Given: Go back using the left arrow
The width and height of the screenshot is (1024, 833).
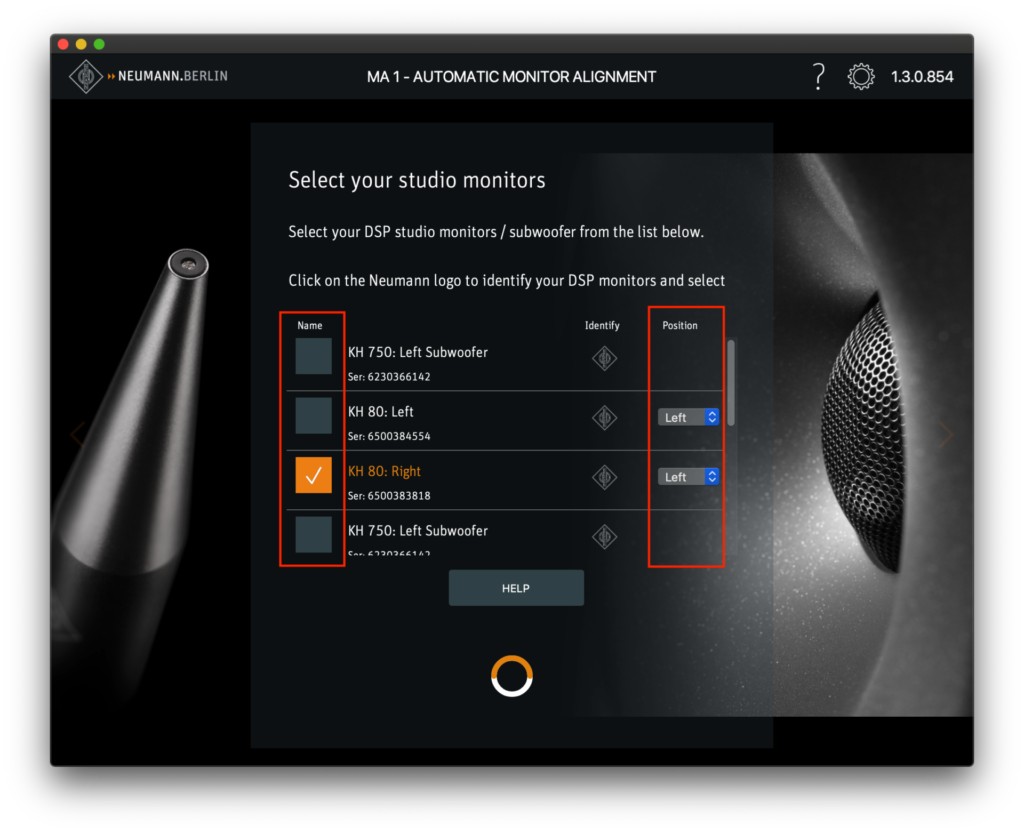Looking at the screenshot, I should (x=77, y=433).
